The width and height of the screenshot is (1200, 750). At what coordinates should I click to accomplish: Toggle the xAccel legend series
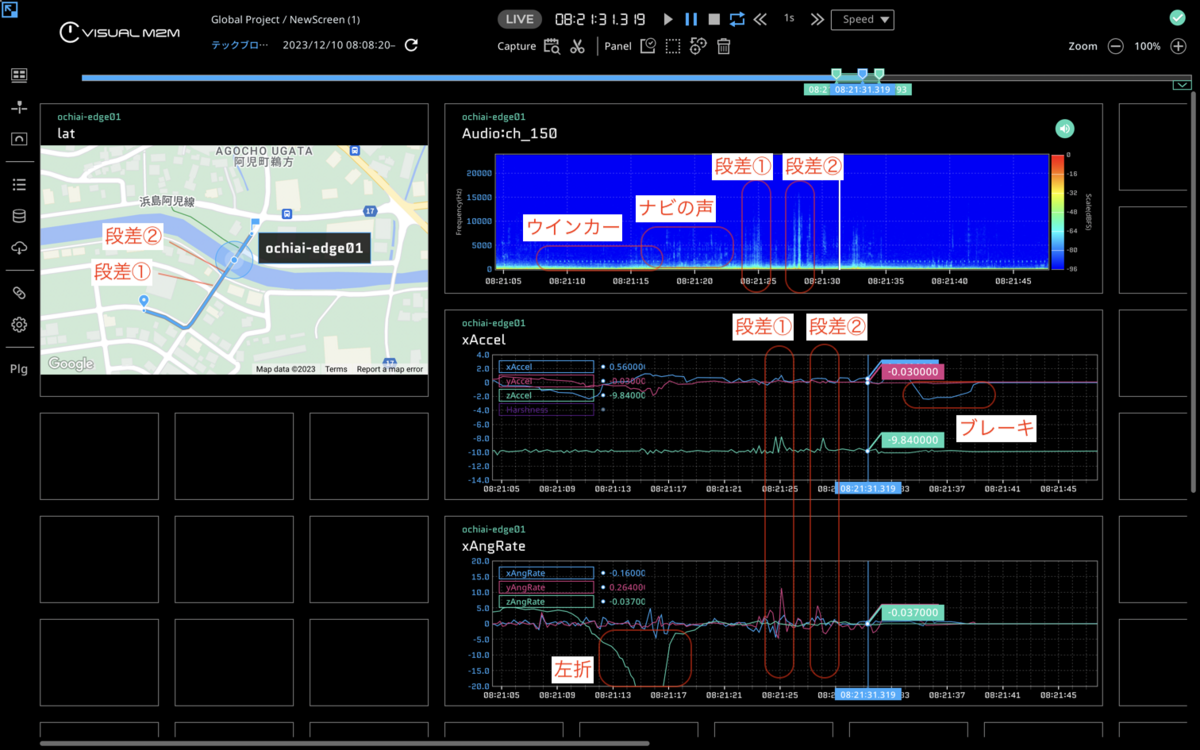pyautogui.click(x=546, y=367)
